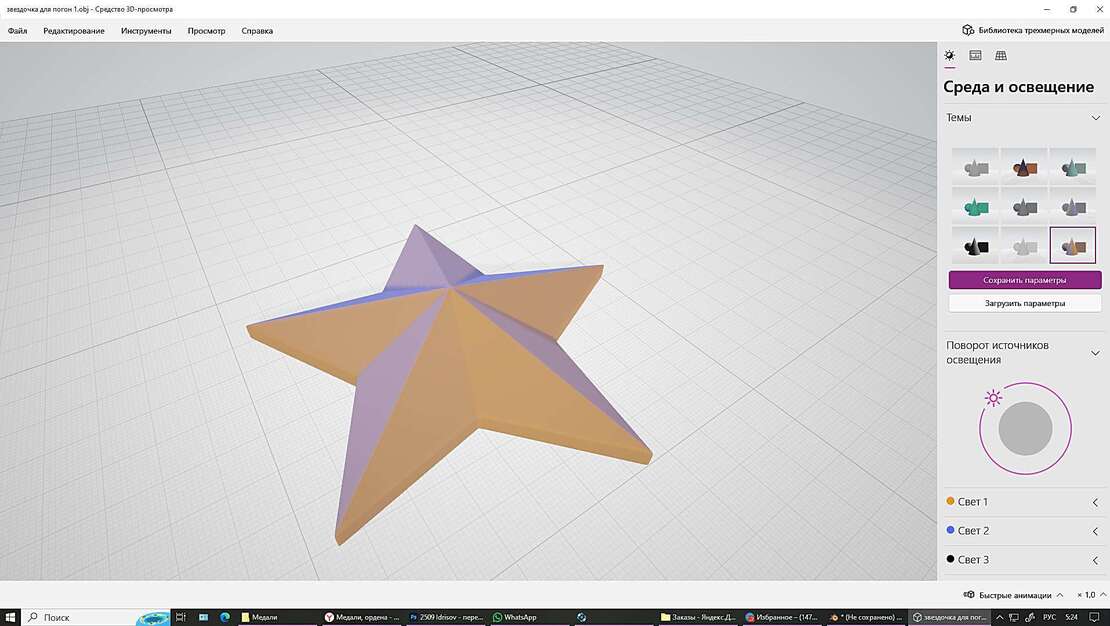The height and width of the screenshot is (626, 1110).
Task: Collapse the Поворот источников освещения section
Action: (1096, 353)
